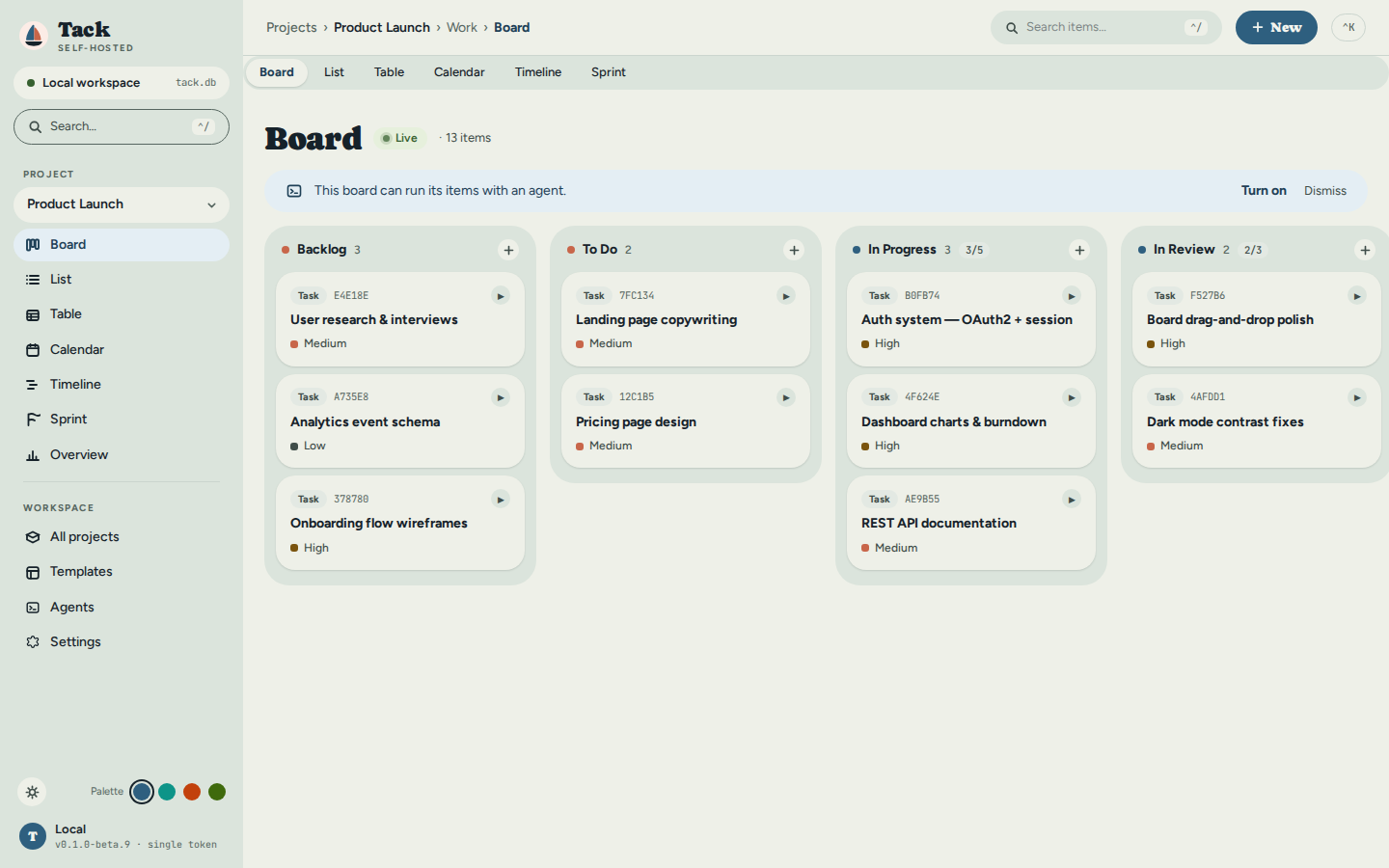Select the orange-red palette swatch

coord(192,792)
